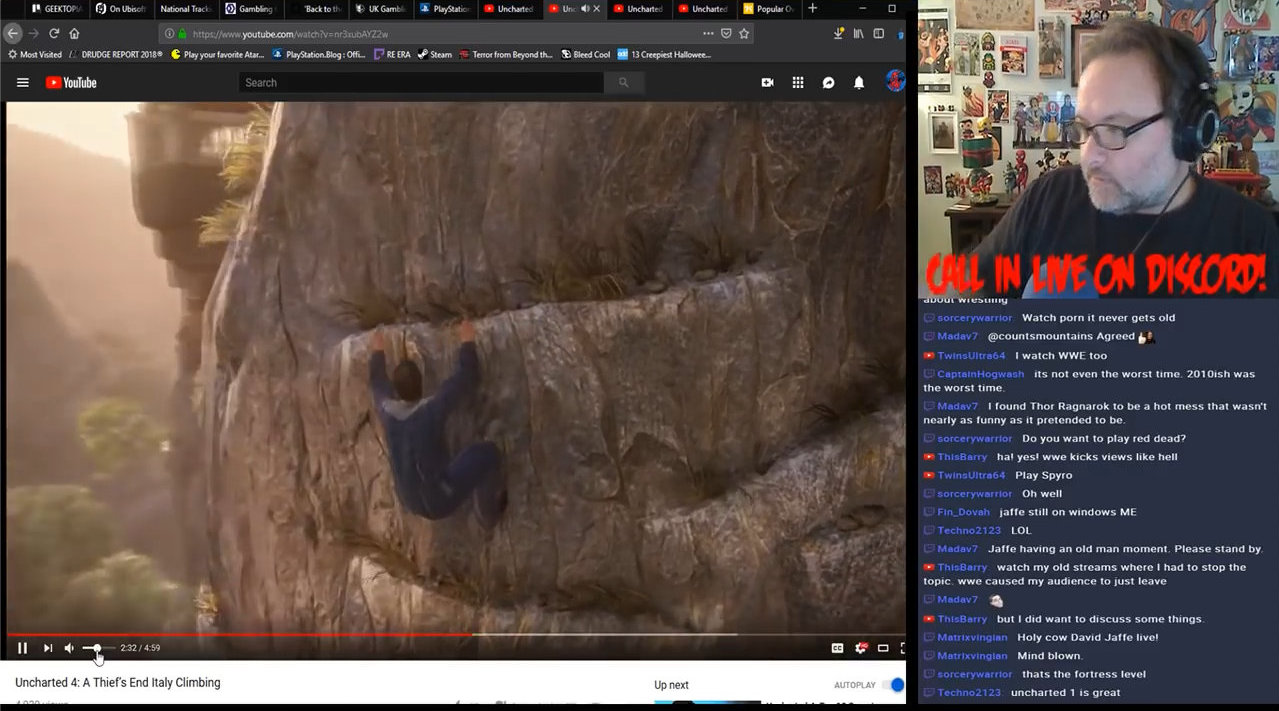Toggle closed captions on the video

click(837, 648)
